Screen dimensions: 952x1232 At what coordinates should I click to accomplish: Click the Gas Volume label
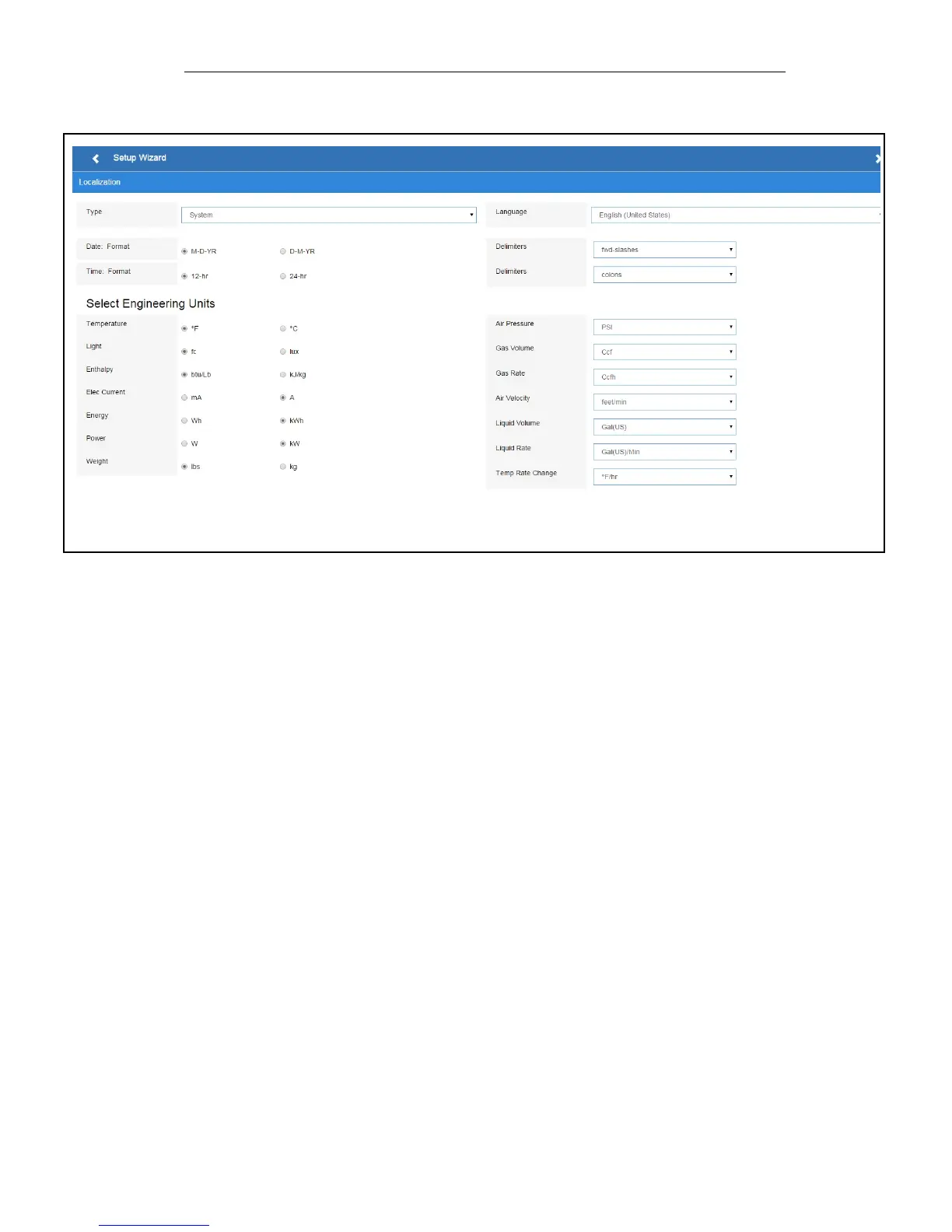click(x=514, y=348)
